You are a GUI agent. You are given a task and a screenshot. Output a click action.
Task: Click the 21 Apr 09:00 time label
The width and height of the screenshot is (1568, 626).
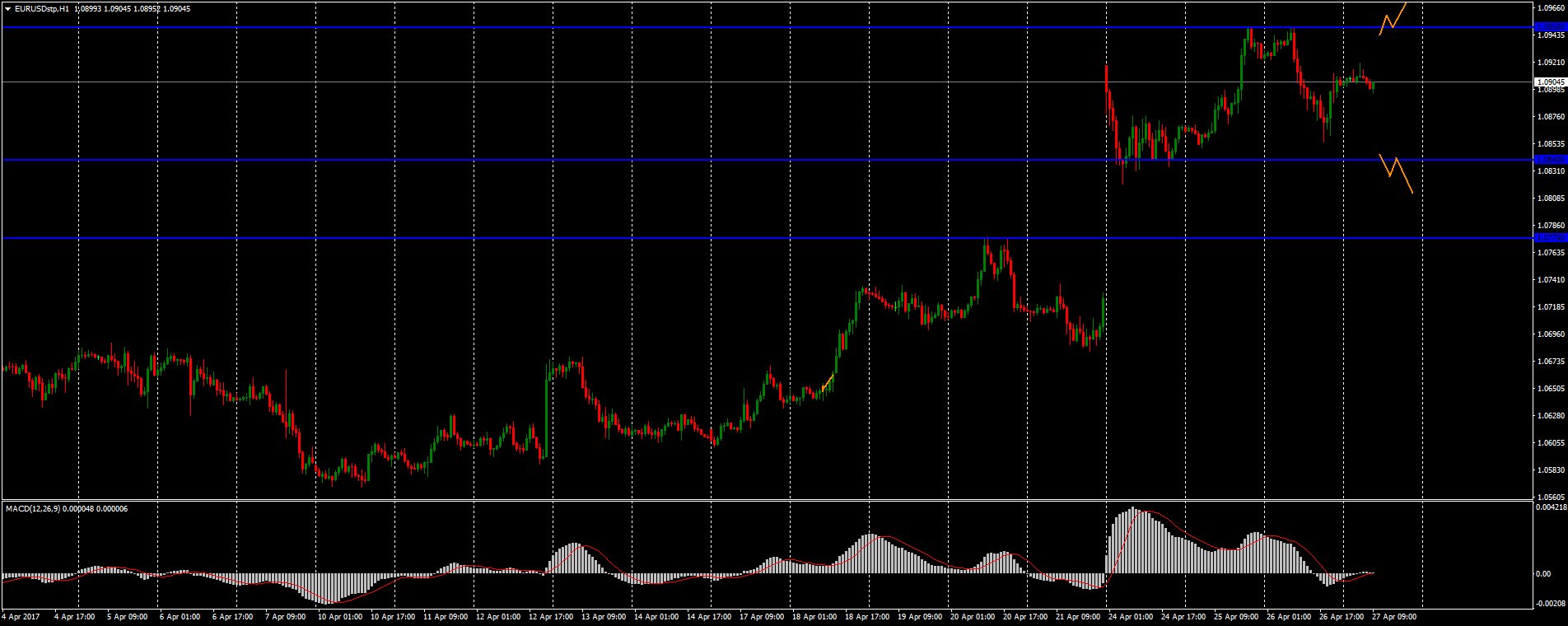point(1078,616)
